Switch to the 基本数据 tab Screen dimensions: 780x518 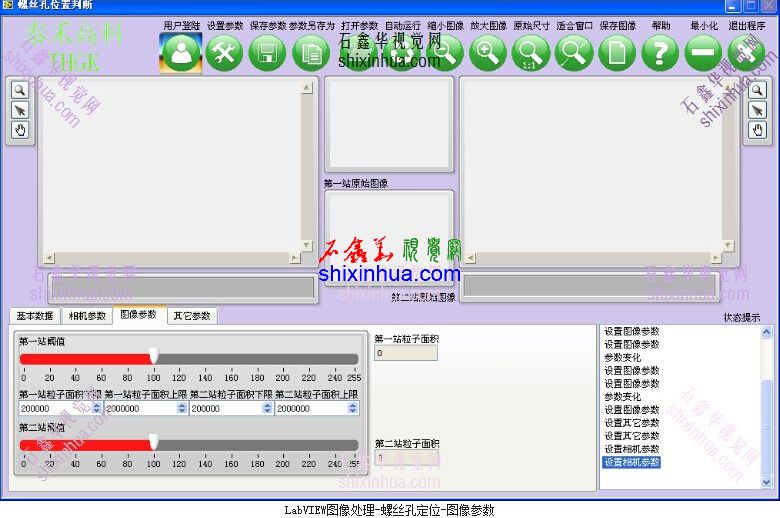35,316
